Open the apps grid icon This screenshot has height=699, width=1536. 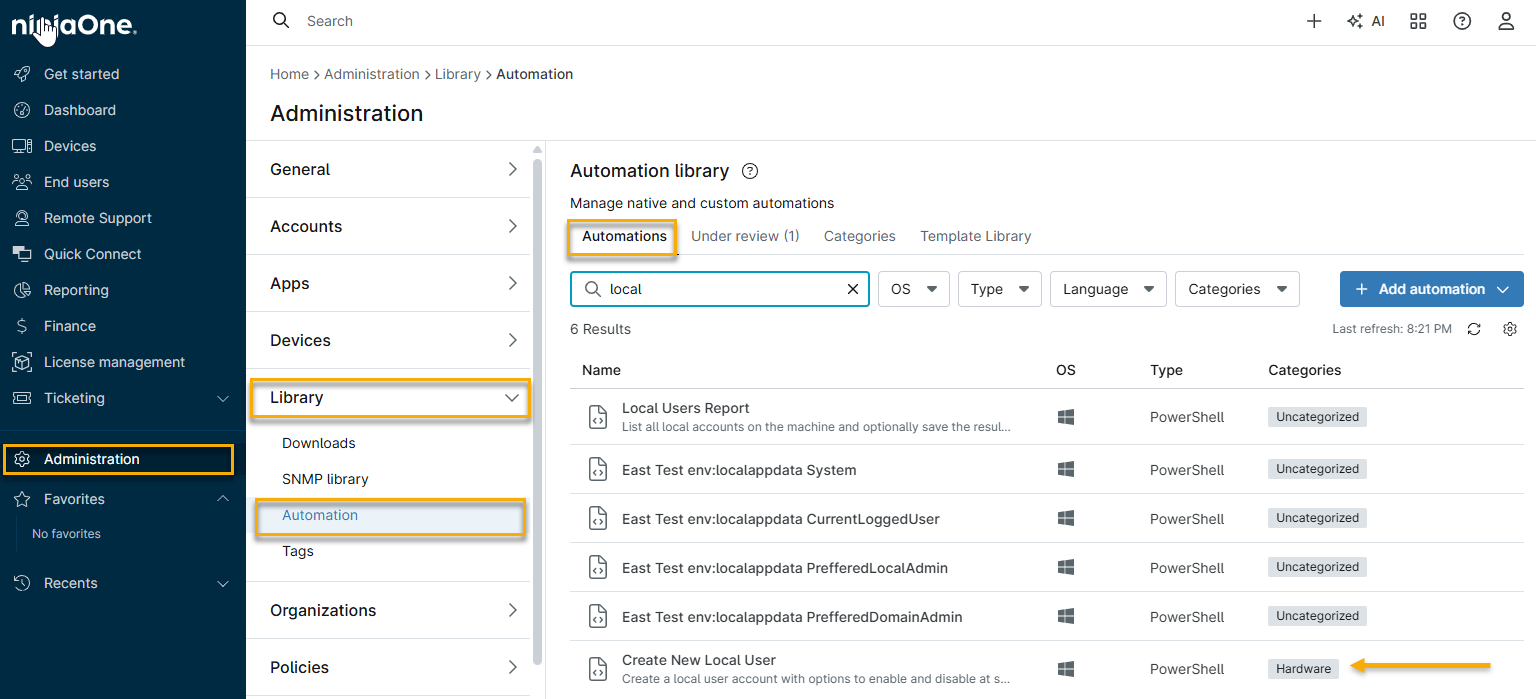coord(1418,21)
